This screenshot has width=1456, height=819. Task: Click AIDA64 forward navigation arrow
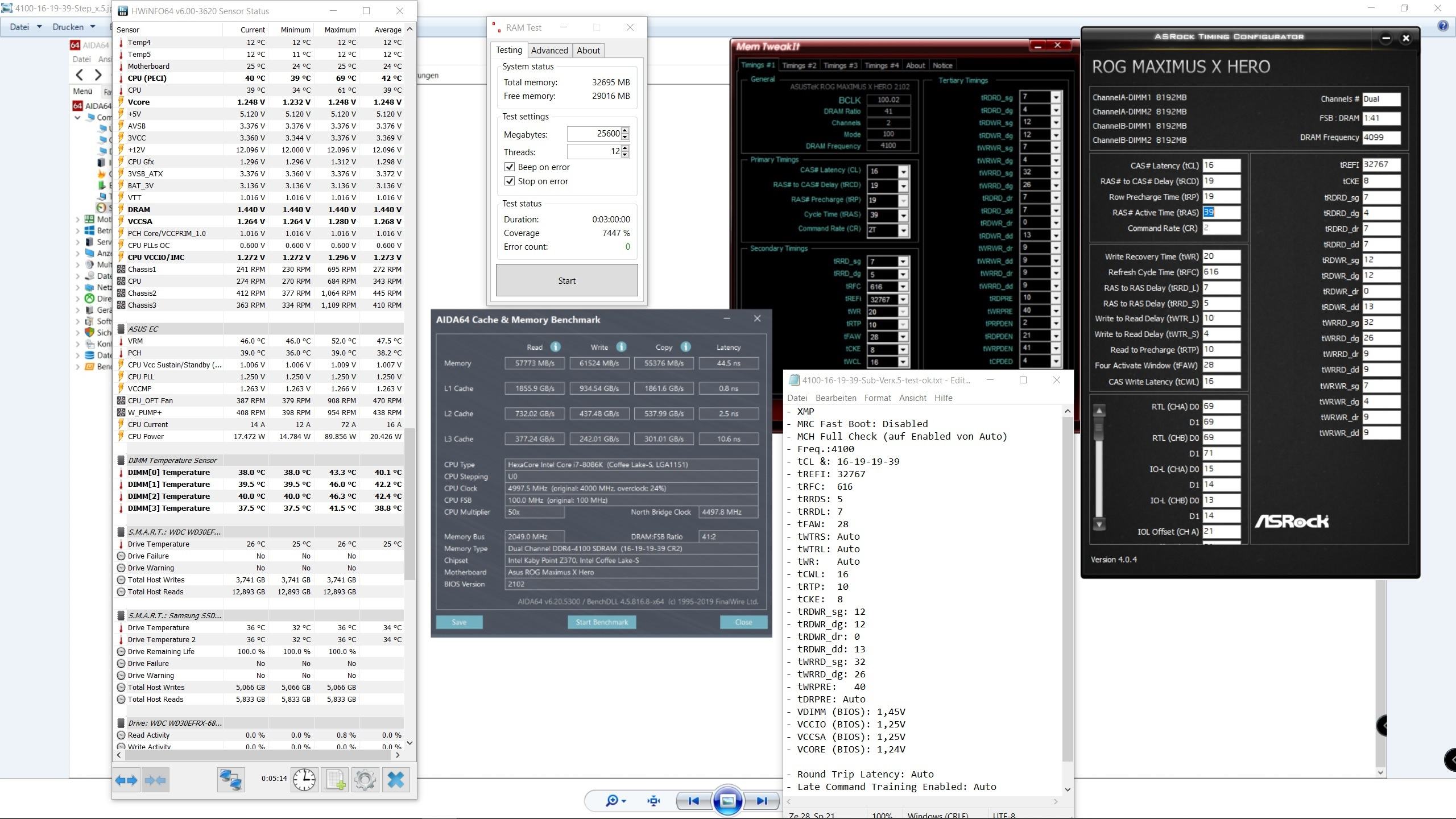98,75
